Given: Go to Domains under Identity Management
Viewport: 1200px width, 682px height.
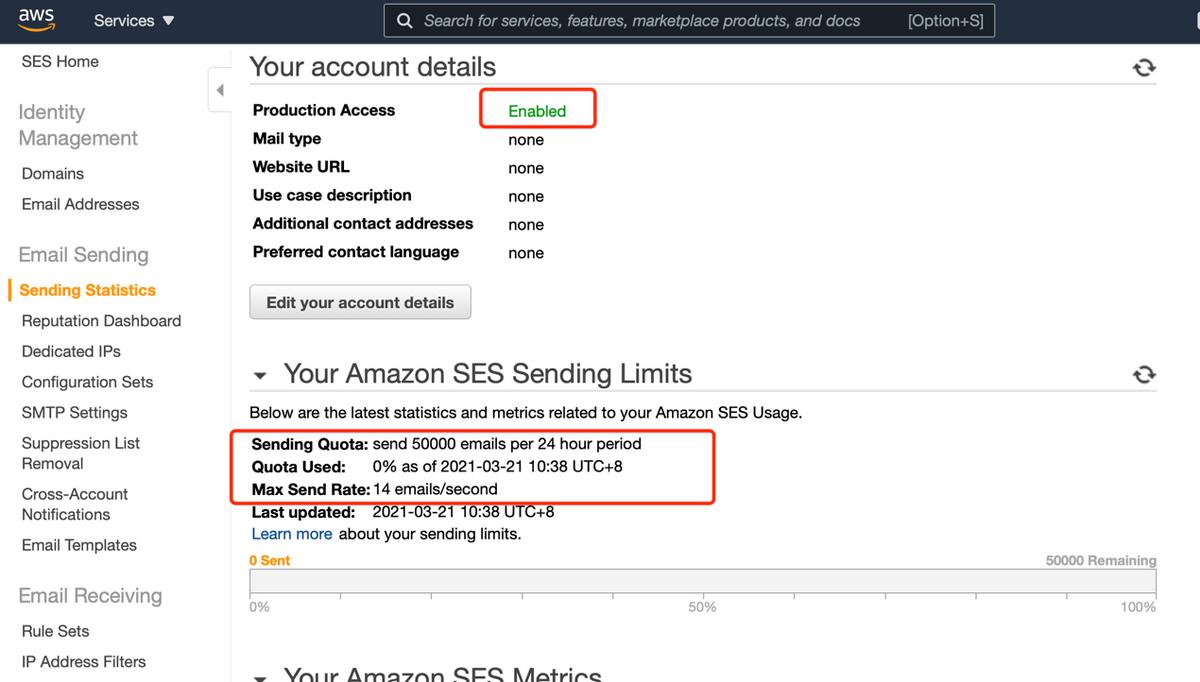Looking at the screenshot, I should point(53,173).
